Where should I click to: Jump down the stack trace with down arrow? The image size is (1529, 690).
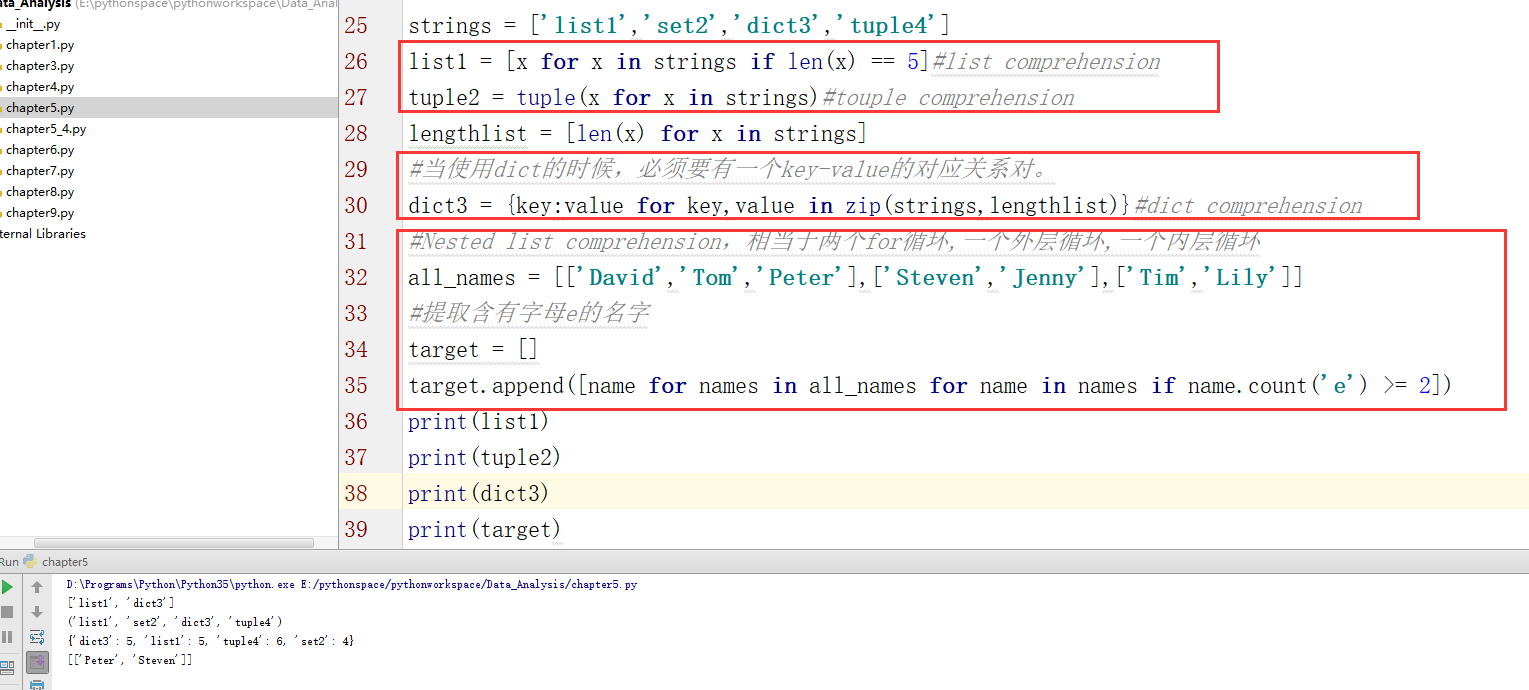point(37,612)
